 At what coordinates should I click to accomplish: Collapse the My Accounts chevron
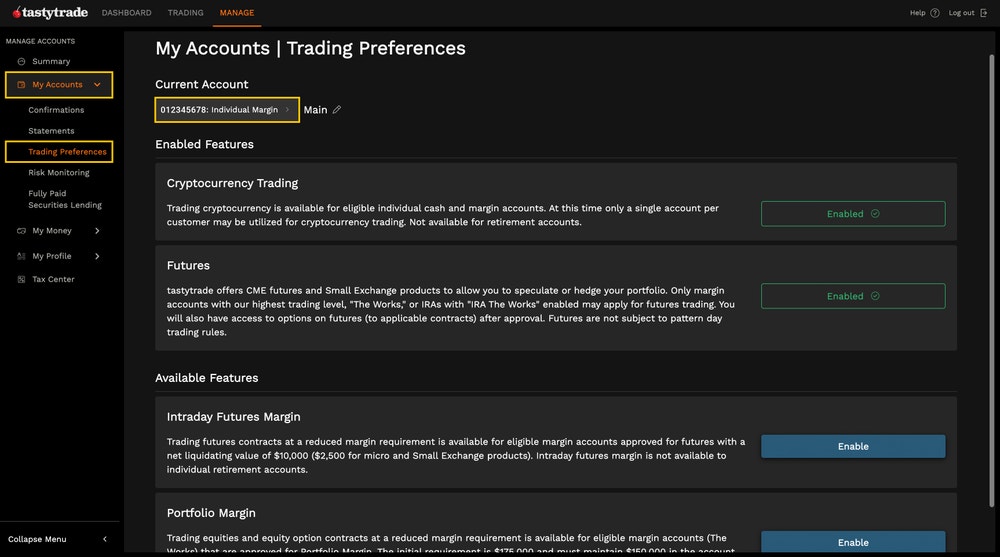point(97,84)
